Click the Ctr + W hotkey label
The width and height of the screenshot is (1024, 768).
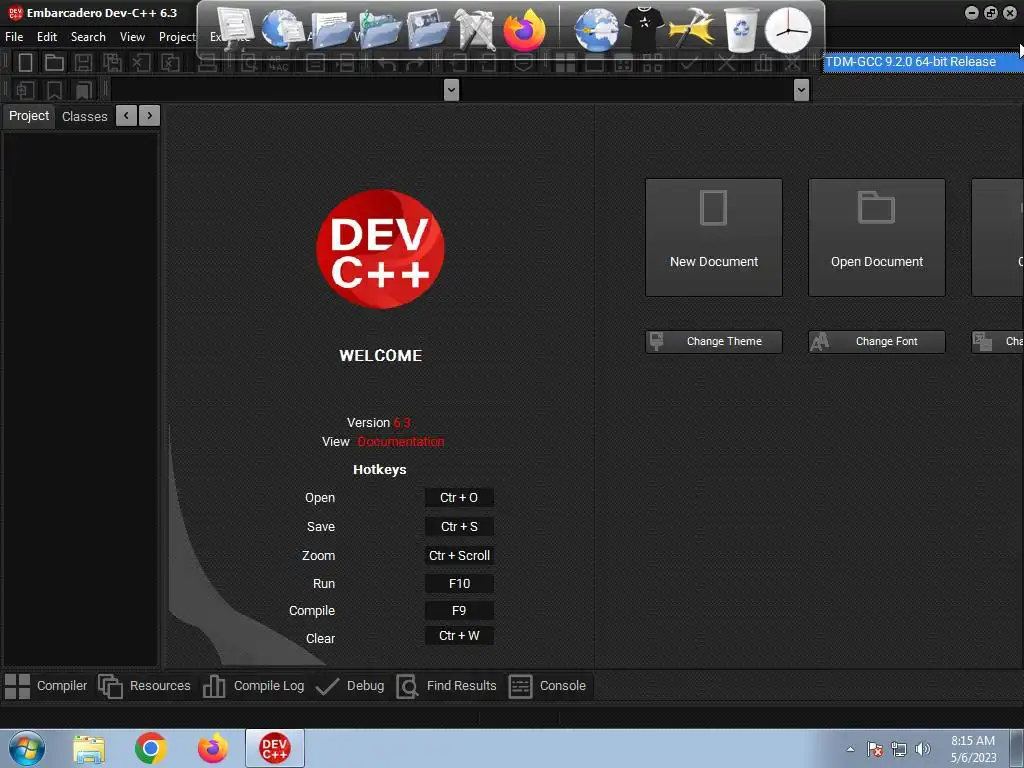(x=459, y=636)
